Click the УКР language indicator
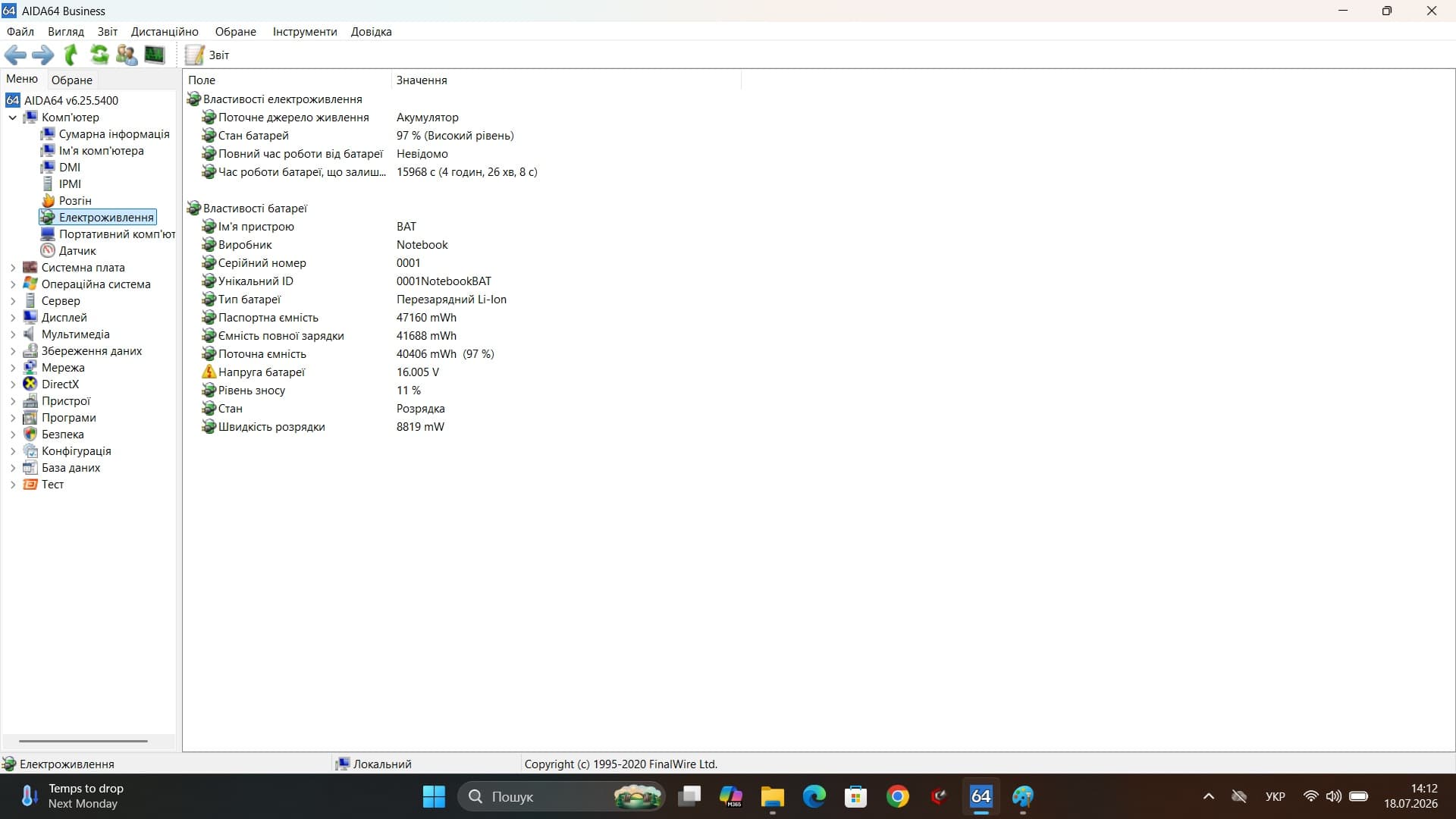1456x819 pixels. 1276,796
